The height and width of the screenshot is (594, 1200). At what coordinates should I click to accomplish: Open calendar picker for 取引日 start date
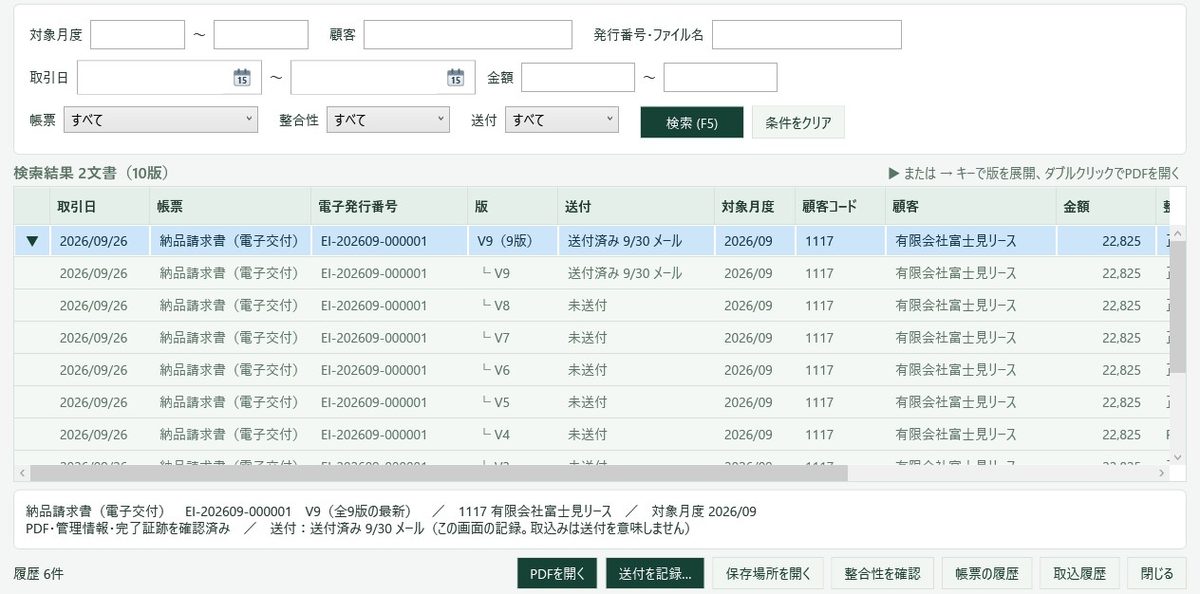(242, 77)
